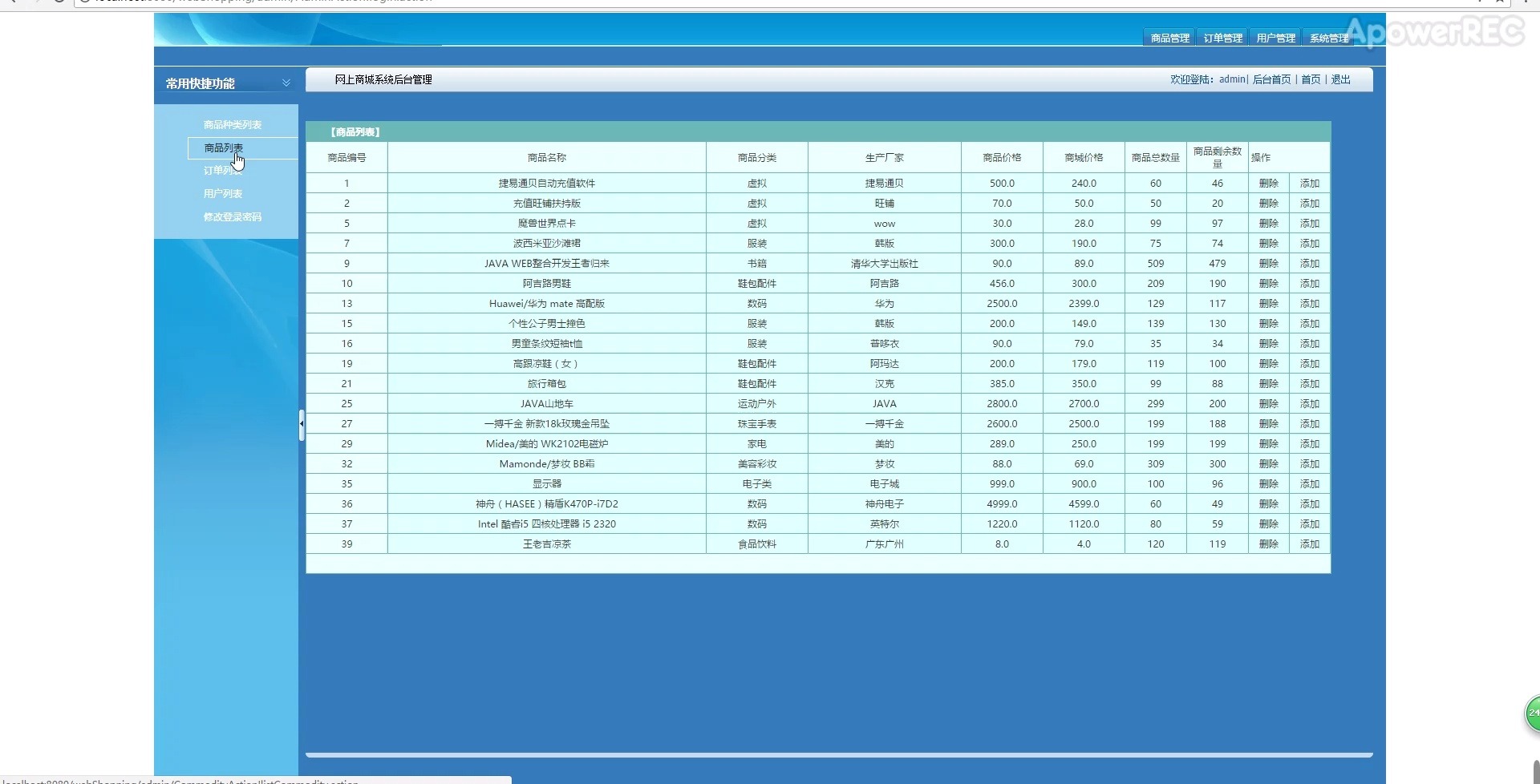Click the 首页 link in header
This screenshot has width=1540, height=784.
[1311, 79]
